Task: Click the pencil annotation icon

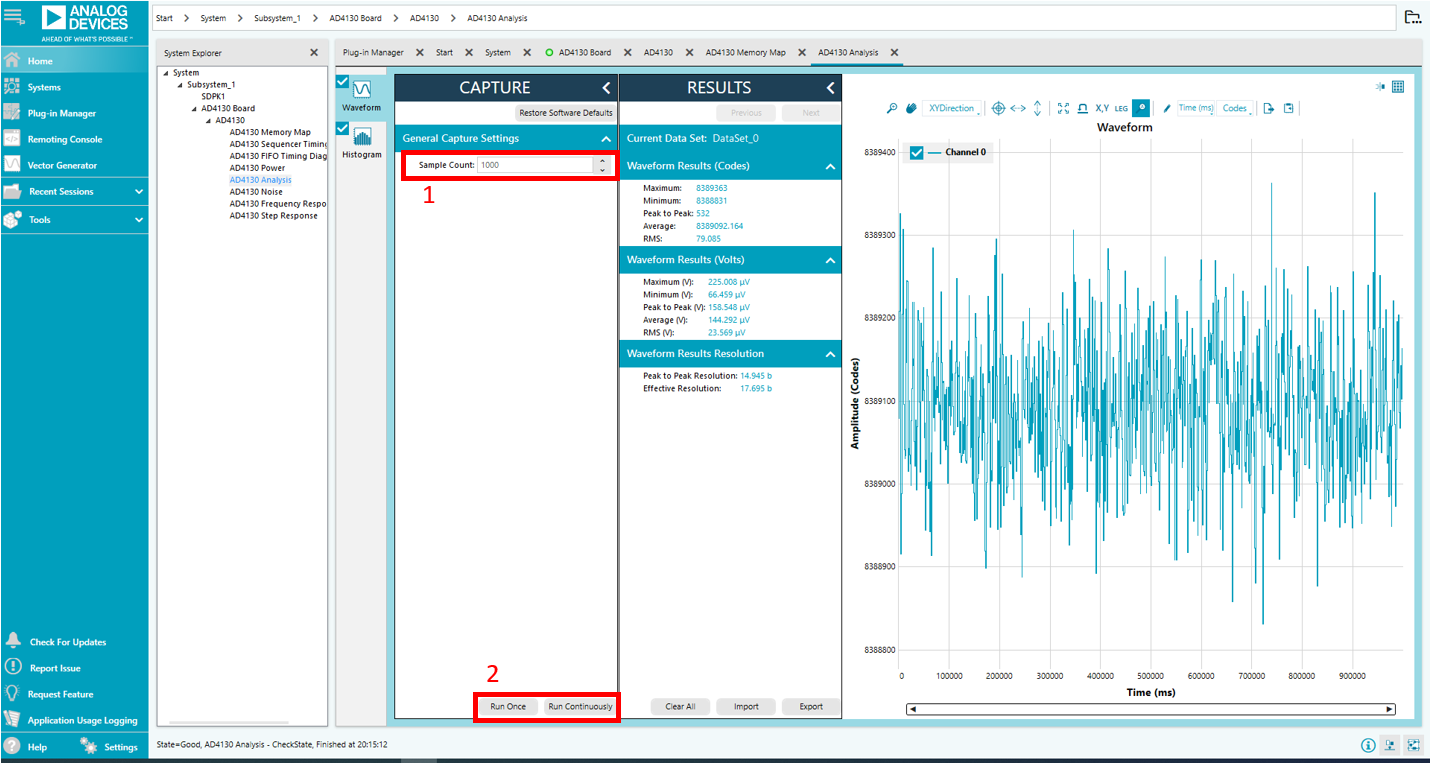Action: pos(1167,108)
